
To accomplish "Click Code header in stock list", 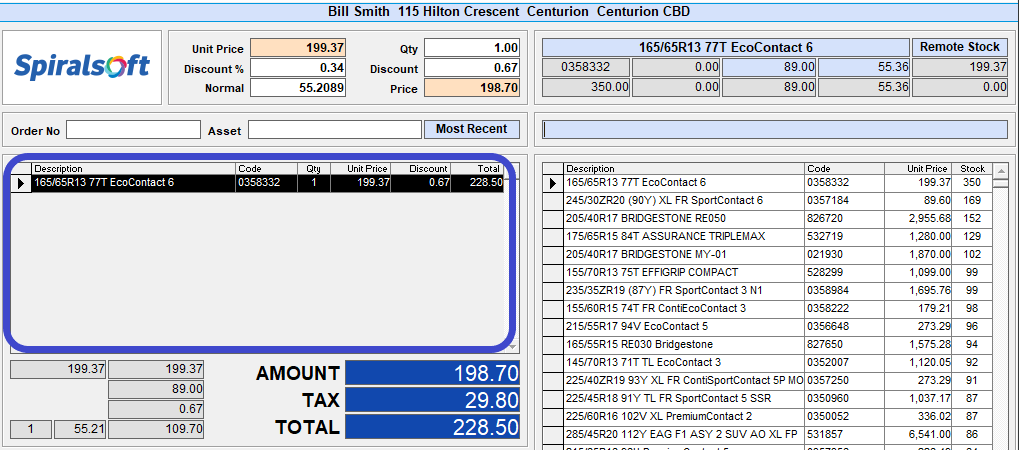I will [x=845, y=168].
